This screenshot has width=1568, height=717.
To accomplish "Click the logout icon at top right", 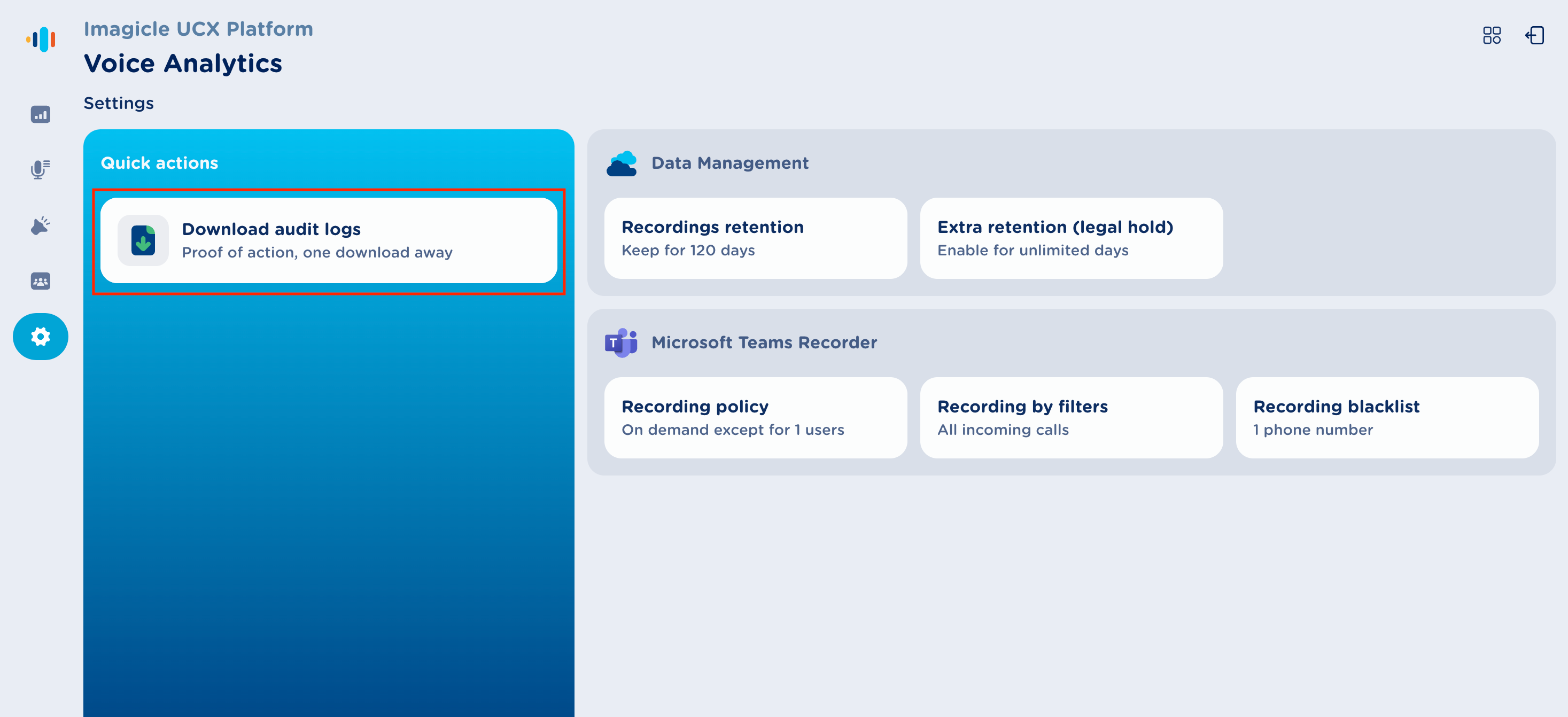I will click(x=1534, y=35).
